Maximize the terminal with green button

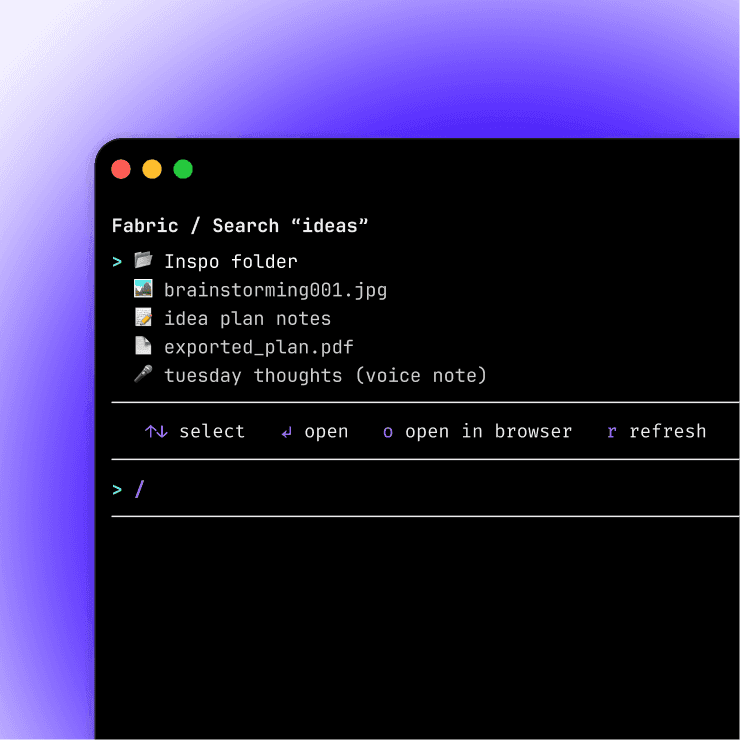183,169
